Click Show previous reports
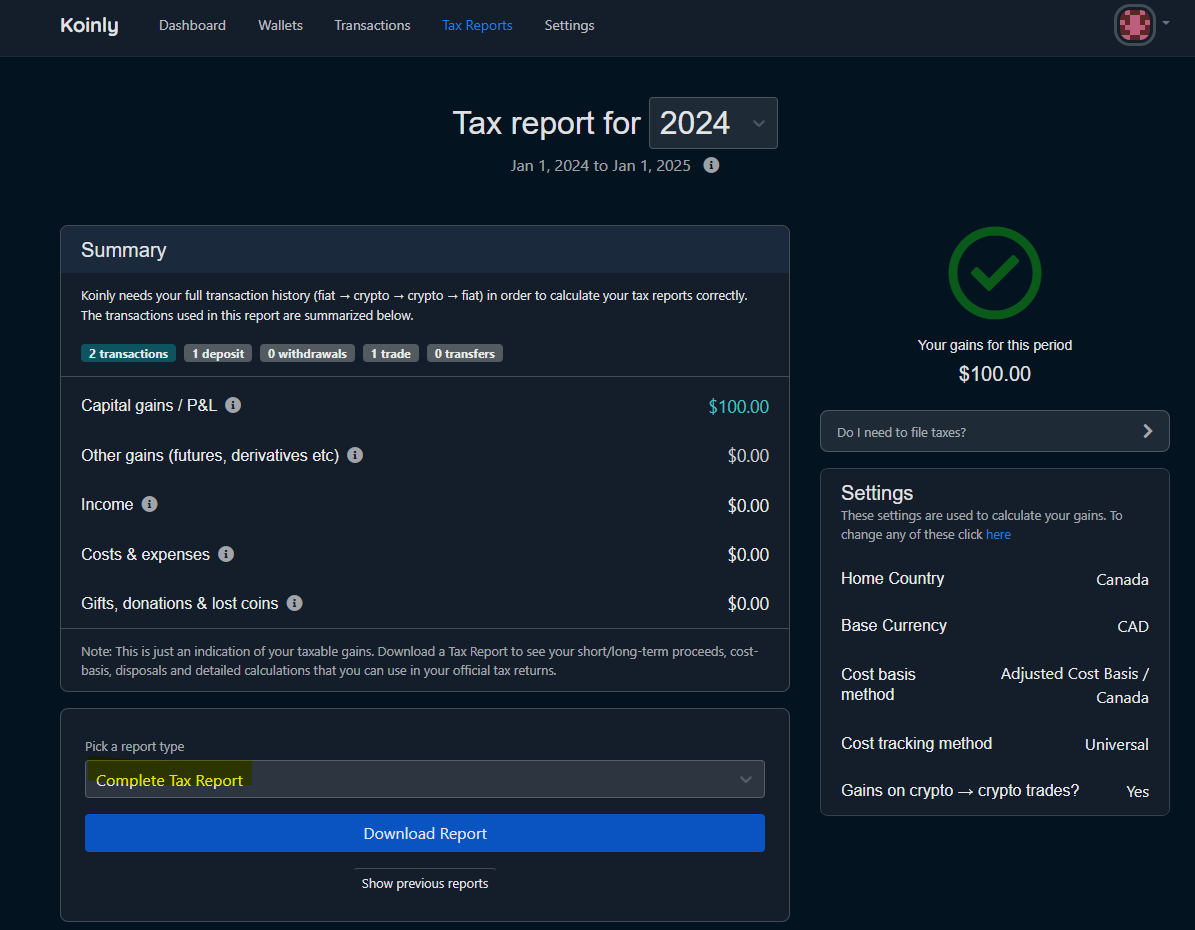 424,884
